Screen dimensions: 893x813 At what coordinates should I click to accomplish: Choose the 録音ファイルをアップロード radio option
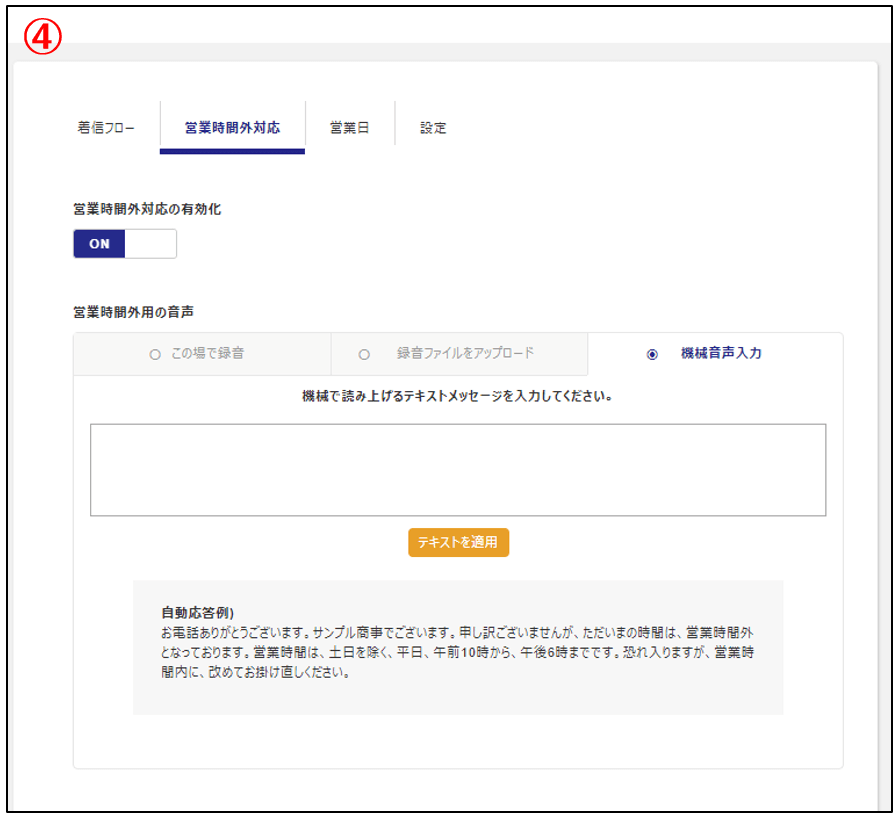pos(364,355)
